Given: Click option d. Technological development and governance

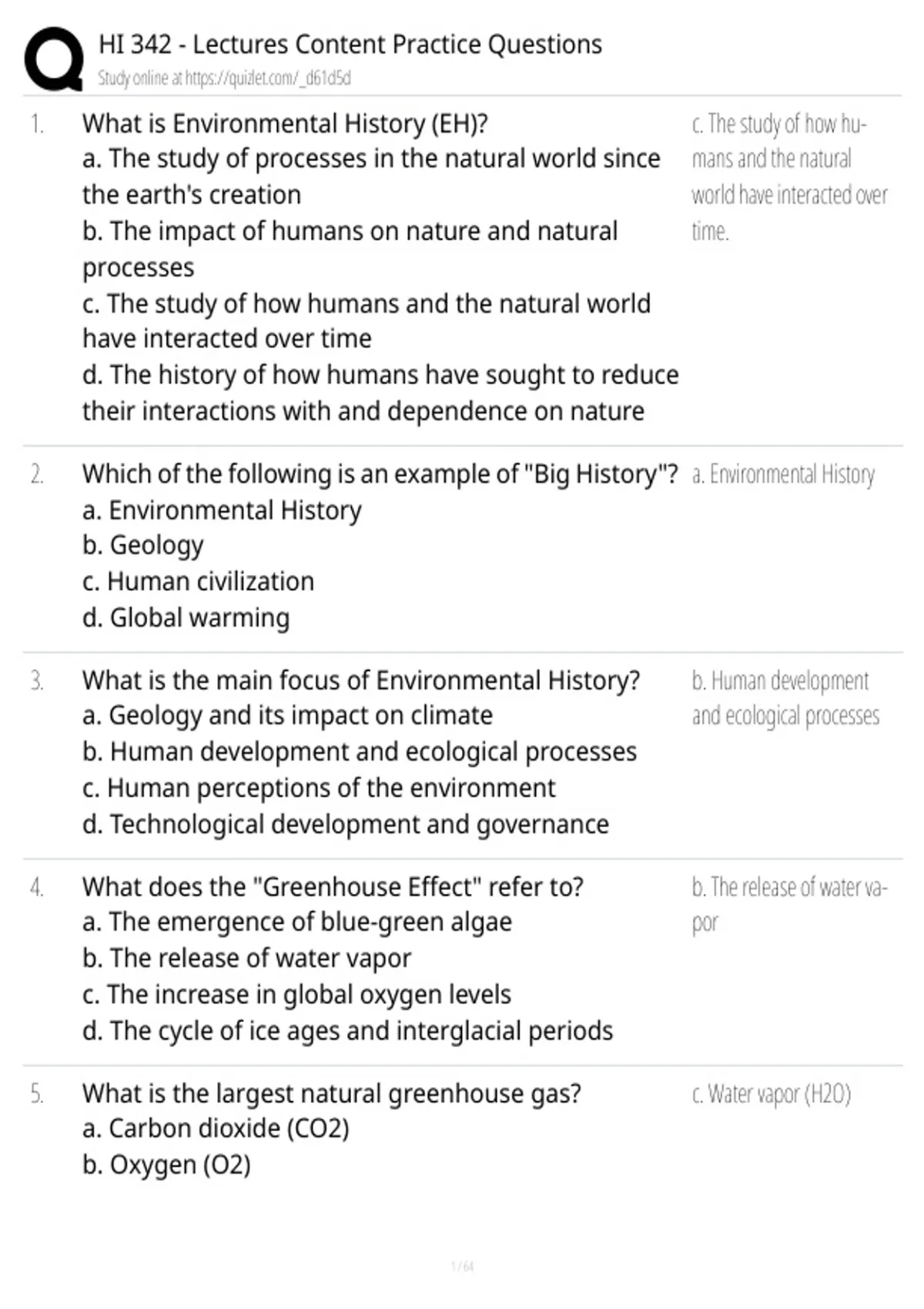Looking at the screenshot, I should point(346,825).
